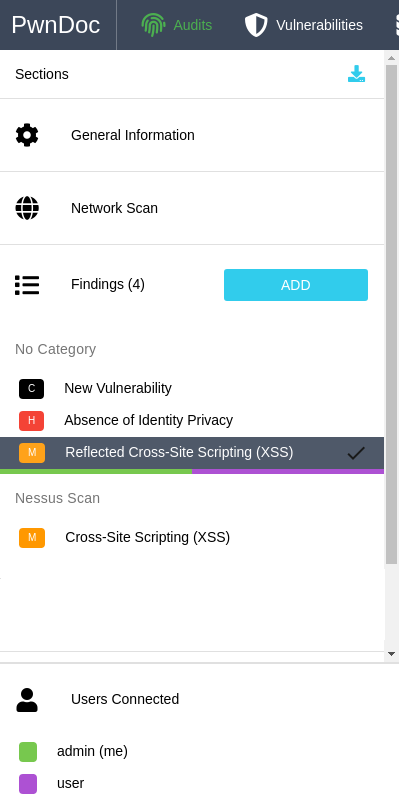Click the download report icon next to Sections
The height and width of the screenshot is (803, 399).
(356, 74)
